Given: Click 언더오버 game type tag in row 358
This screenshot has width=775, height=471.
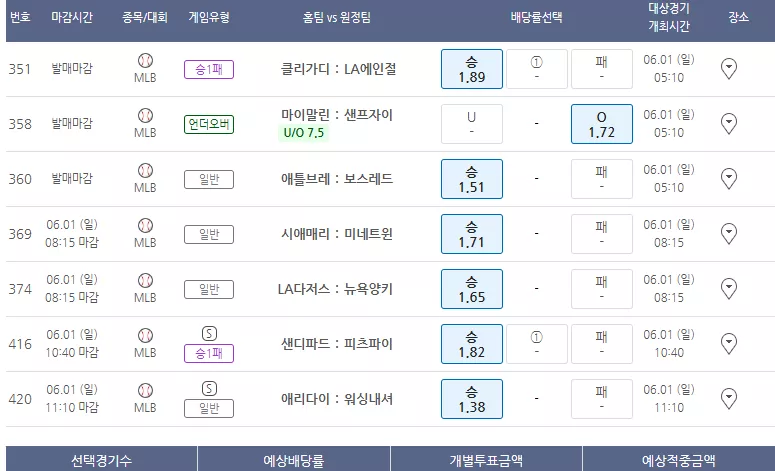Looking at the screenshot, I should (209, 125).
